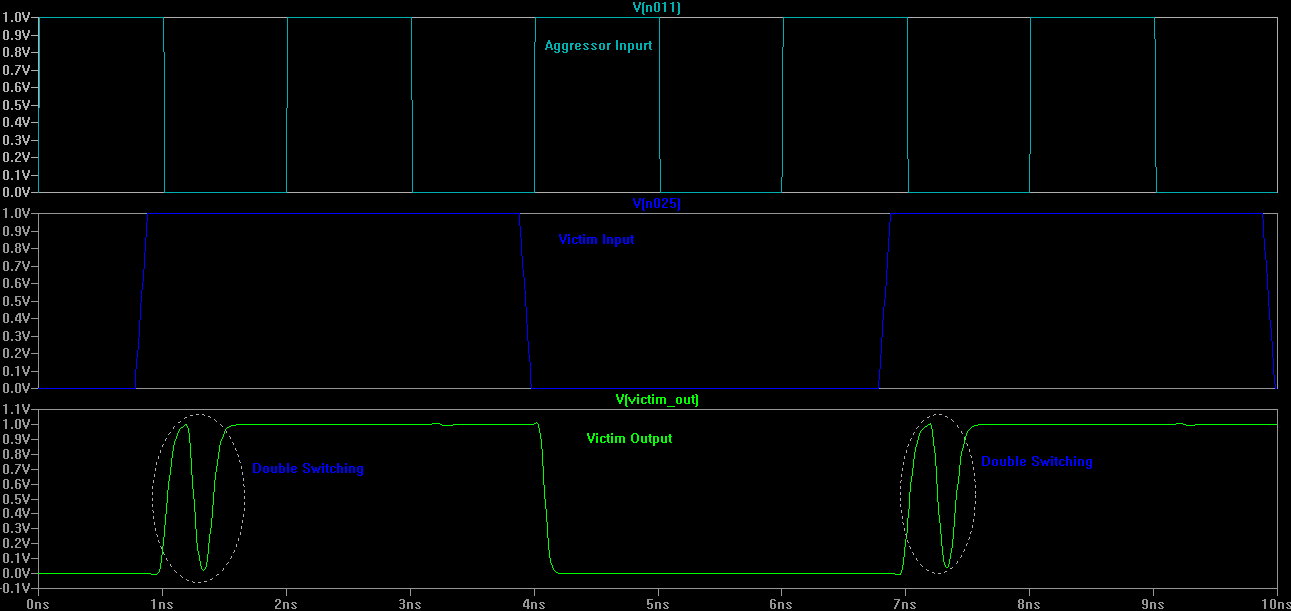Click the 1.0V axis label on the top pane

point(17,15)
